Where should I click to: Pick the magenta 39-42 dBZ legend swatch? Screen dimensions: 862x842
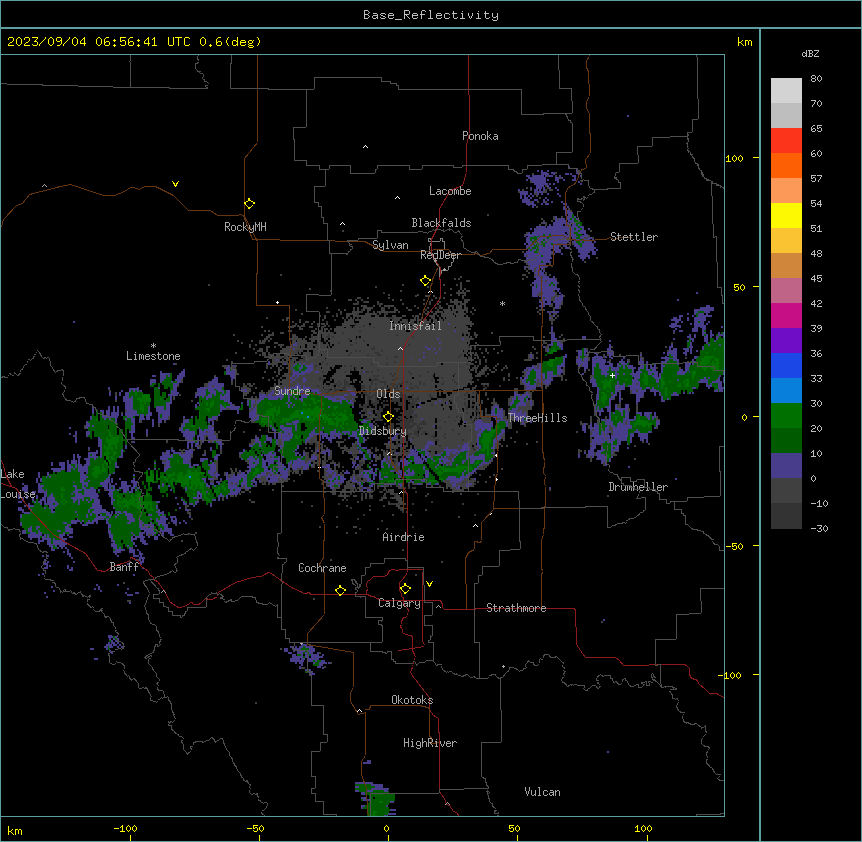pyautogui.click(x=786, y=315)
